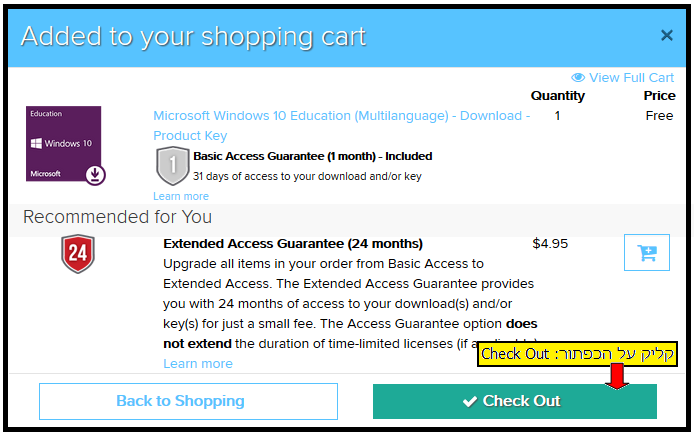Click the eye icon beside View Full Cart
This screenshot has width=694, height=435.
pos(578,77)
